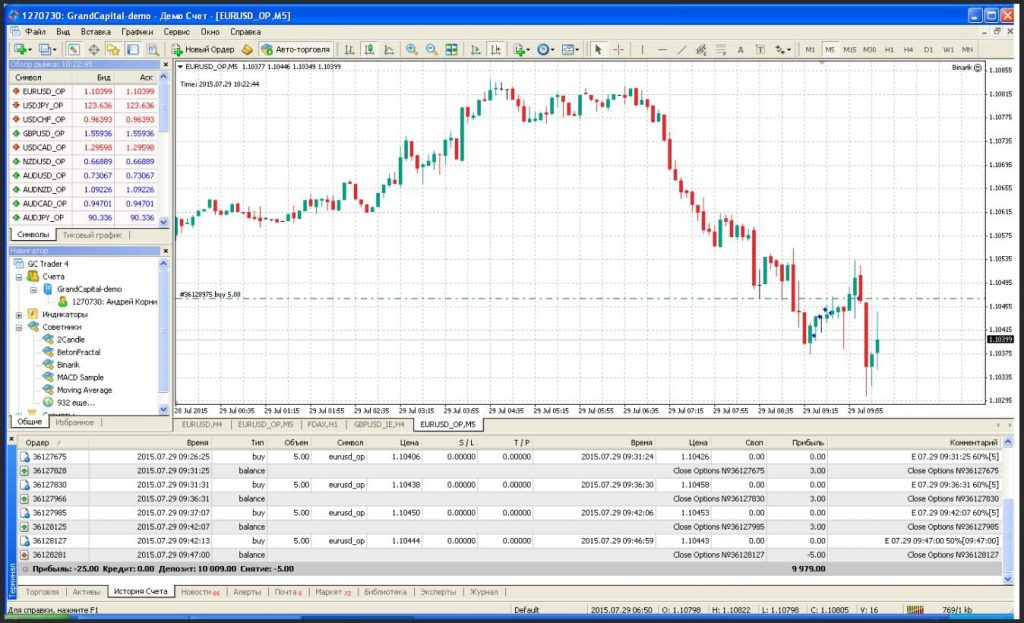Open the Data Window toolbar icon
Screen dimensions: 1024x623
click(x=94, y=50)
